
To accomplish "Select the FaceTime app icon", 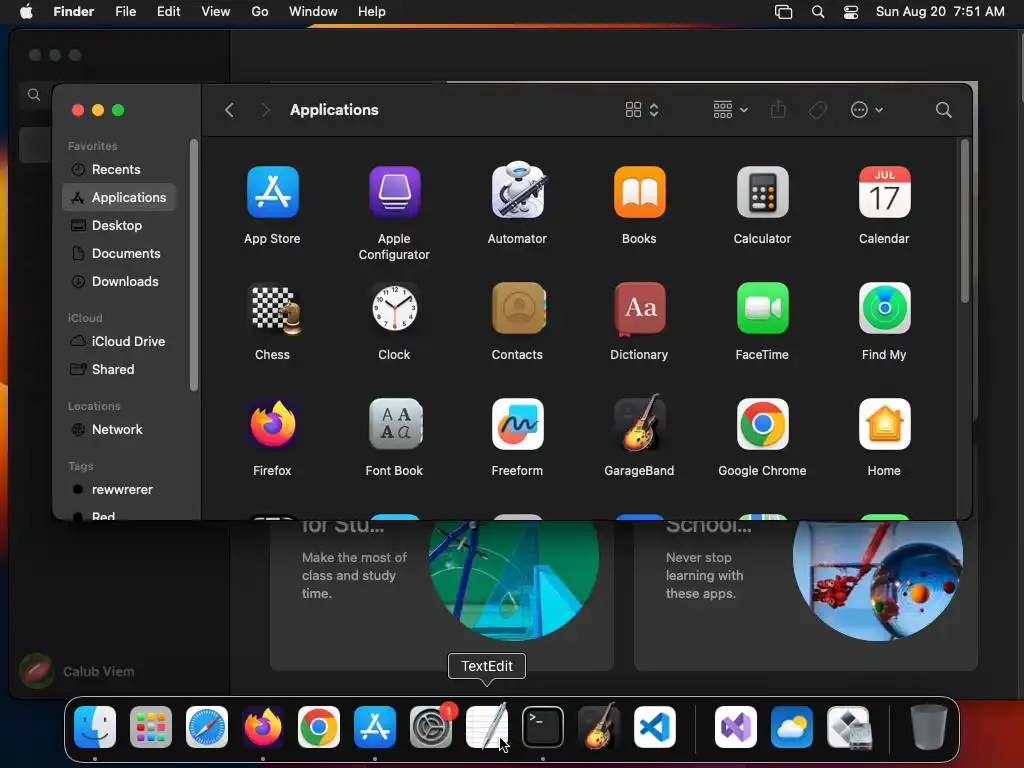I will [762, 308].
